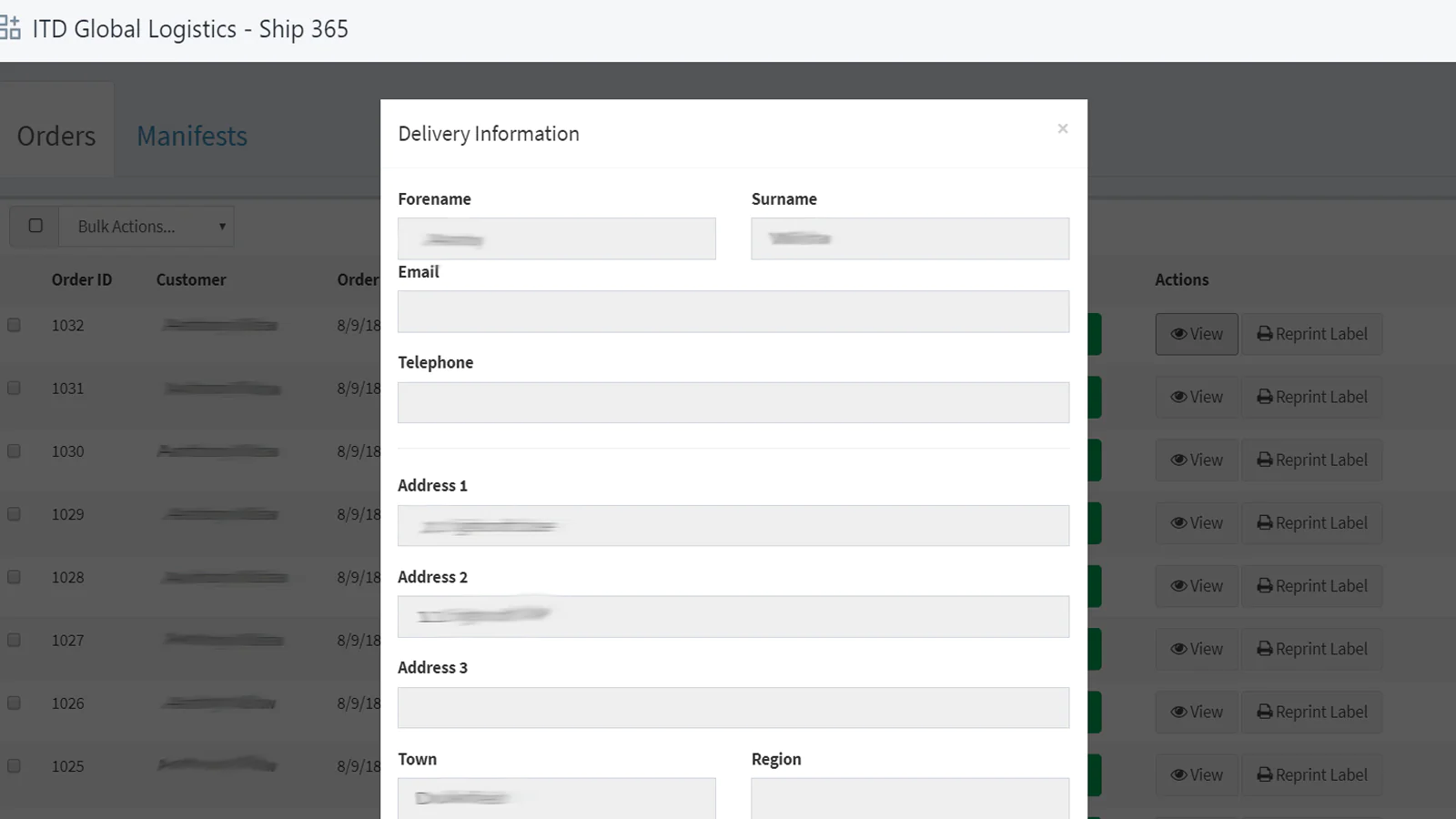Screen dimensions: 1456x819
Task: Close the Delivery Information dialog
Action: (1062, 129)
